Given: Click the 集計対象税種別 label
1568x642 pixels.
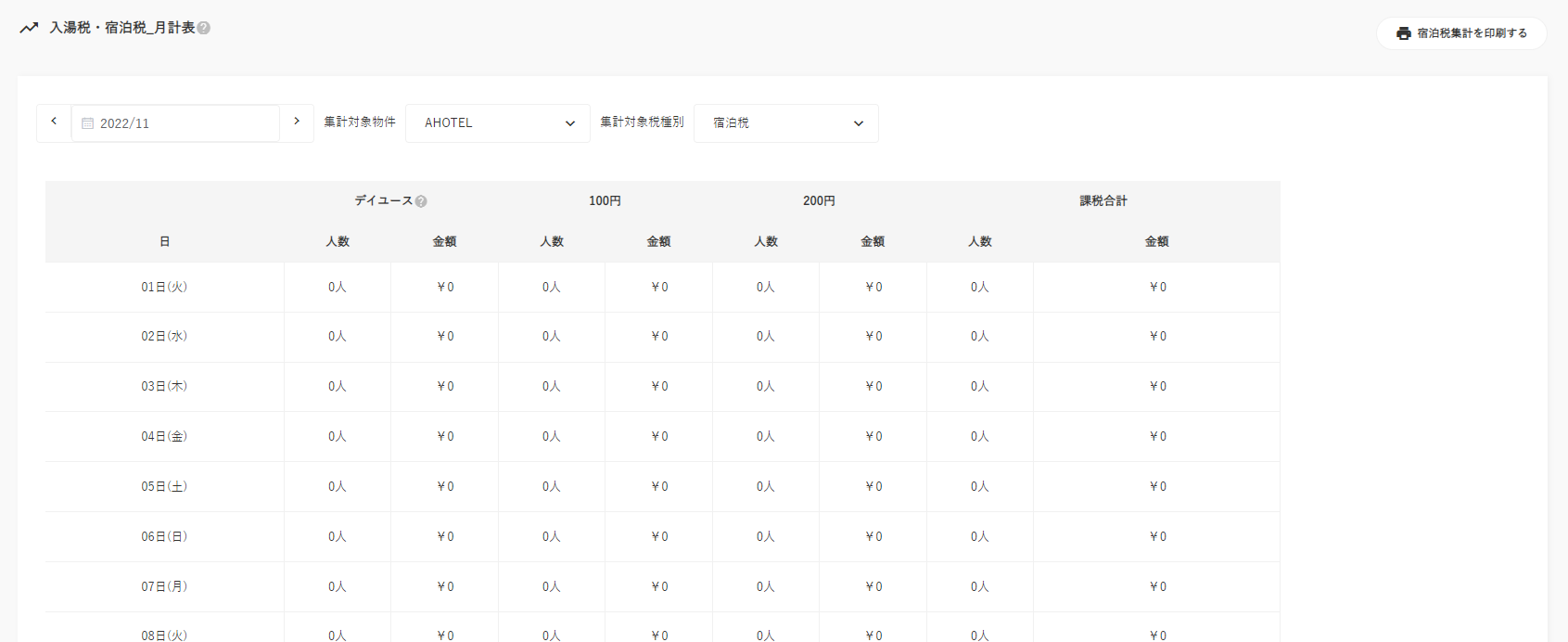Looking at the screenshot, I should (x=642, y=122).
